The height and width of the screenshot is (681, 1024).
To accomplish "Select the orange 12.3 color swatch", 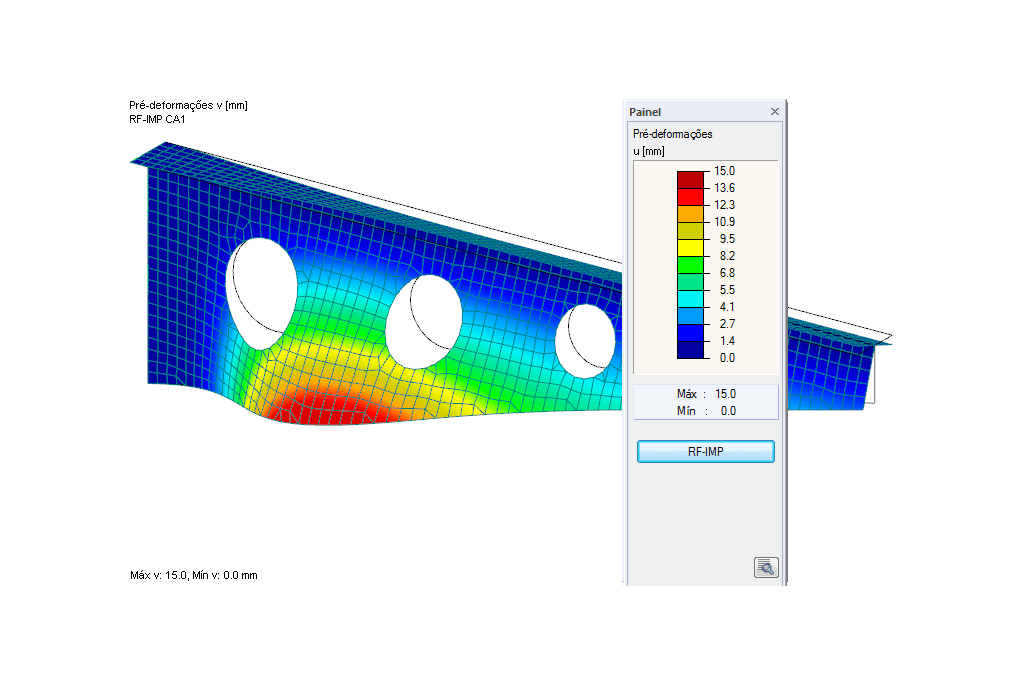I will click(690, 214).
